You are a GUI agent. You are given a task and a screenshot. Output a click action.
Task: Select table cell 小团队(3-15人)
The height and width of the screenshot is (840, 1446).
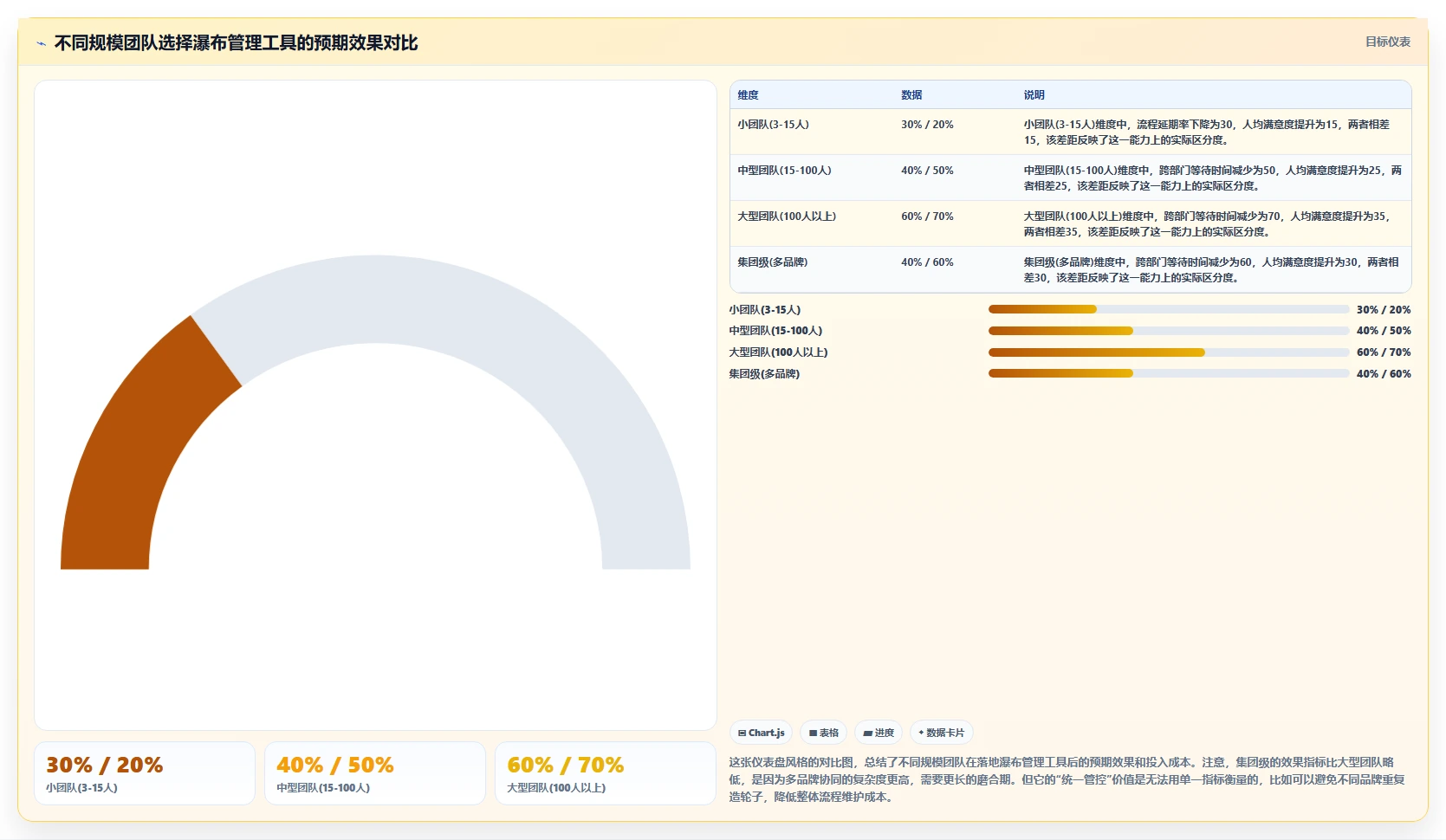coord(773,125)
